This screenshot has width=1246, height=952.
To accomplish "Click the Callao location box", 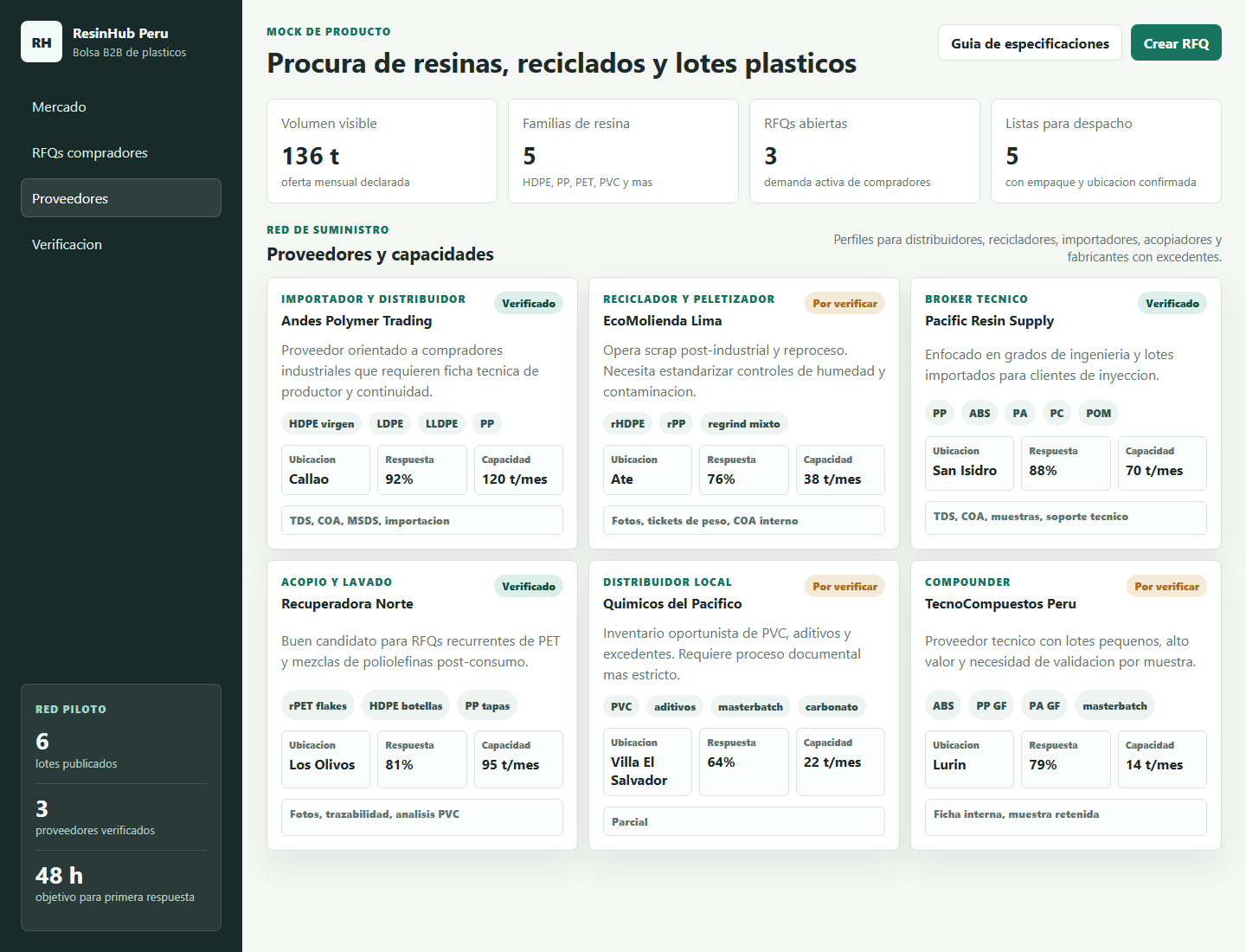I will click(325, 470).
